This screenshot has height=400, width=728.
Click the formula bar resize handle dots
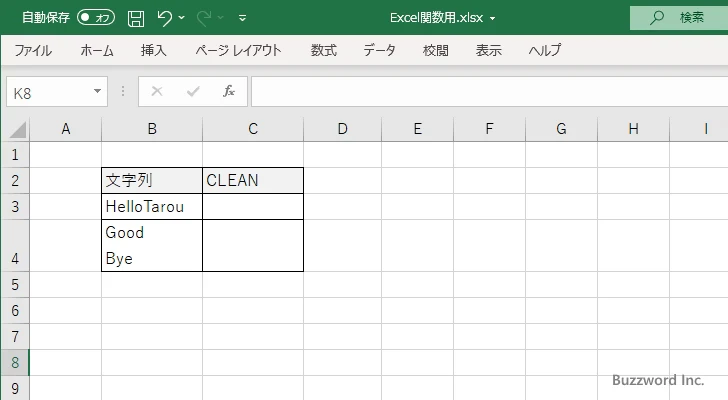coord(123,91)
